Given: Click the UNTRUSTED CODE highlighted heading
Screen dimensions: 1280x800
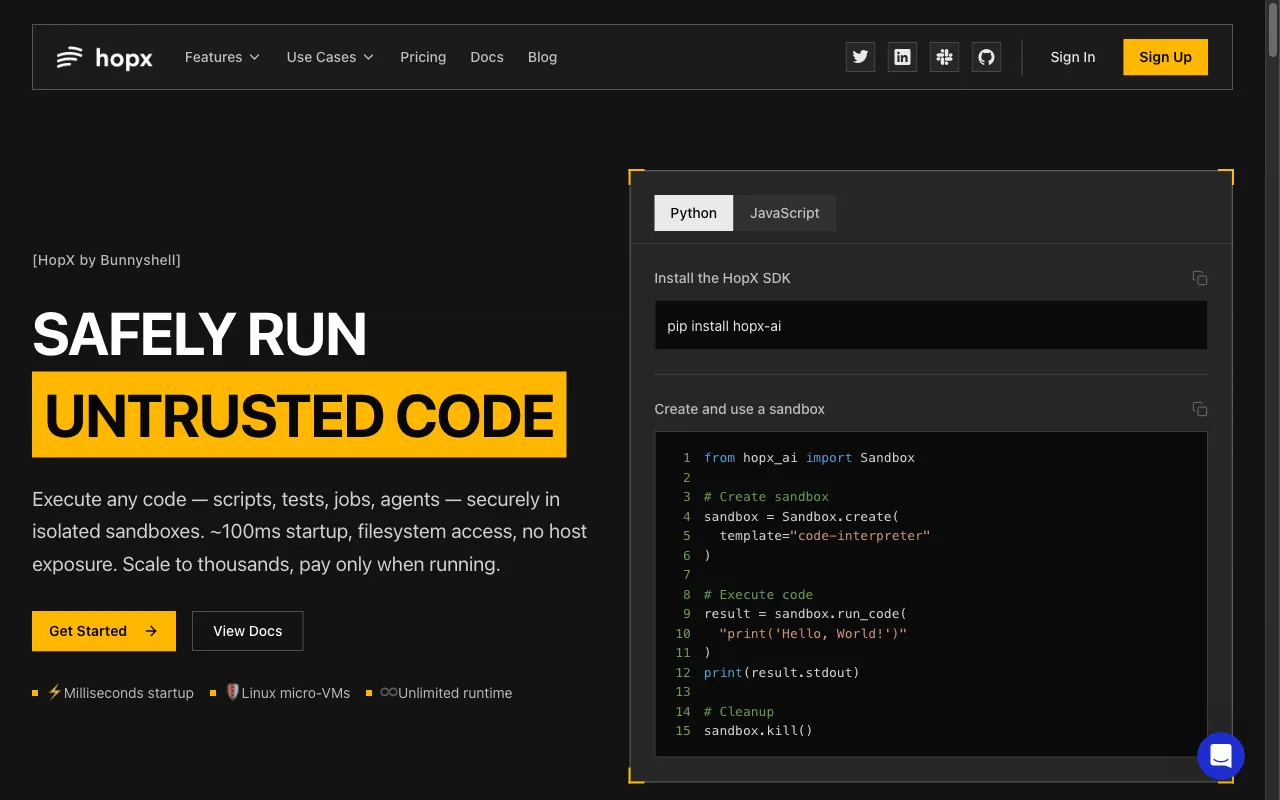Looking at the screenshot, I should (299, 415).
